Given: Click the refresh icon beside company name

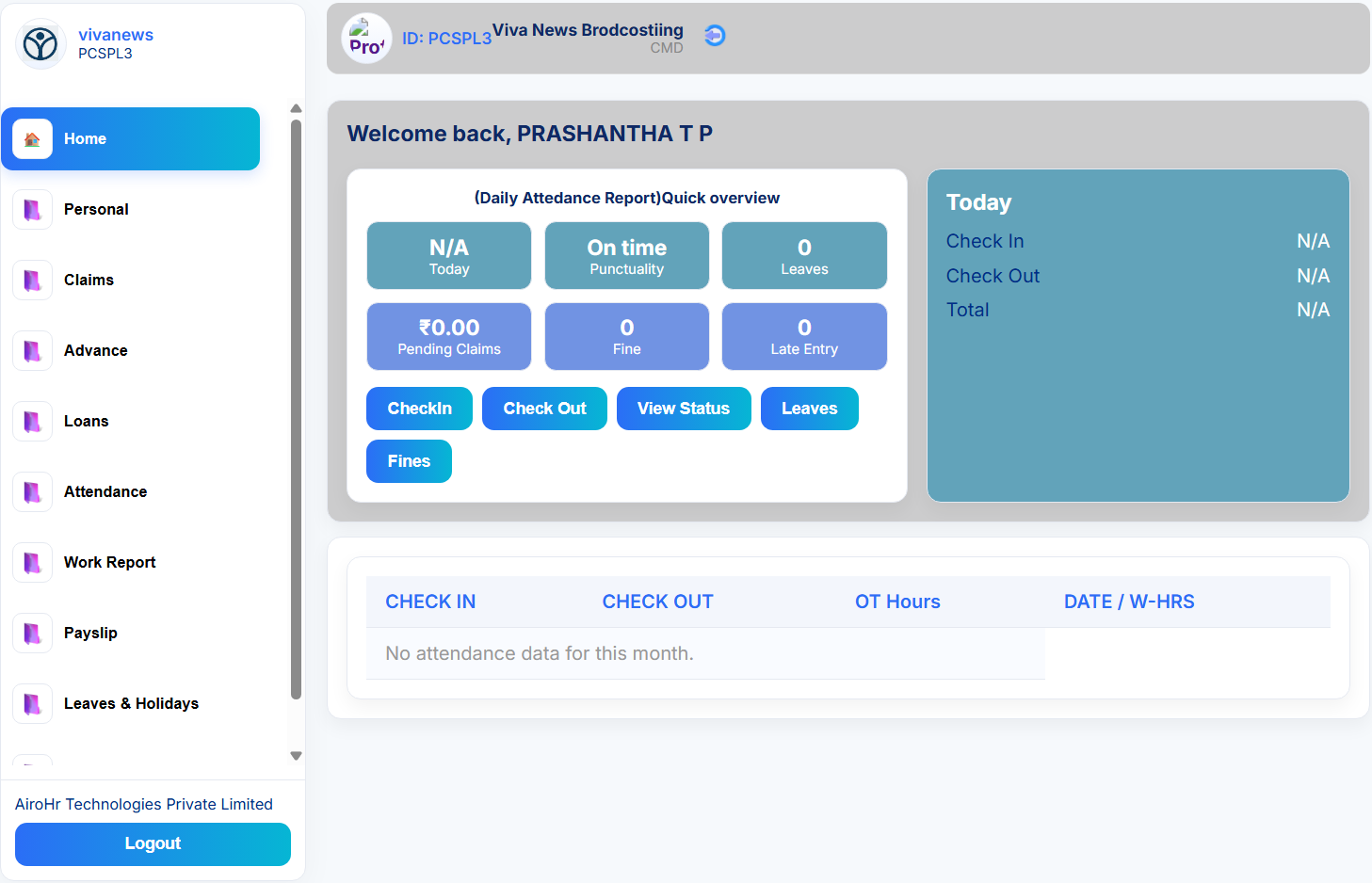Looking at the screenshot, I should (715, 36).
